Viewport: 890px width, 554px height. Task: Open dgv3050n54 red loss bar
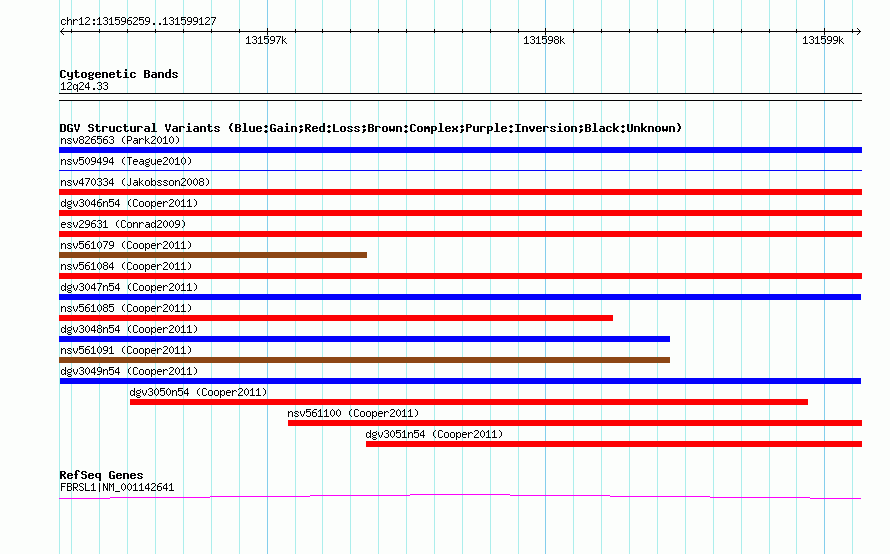pyautogui.click(x=469, y=402)
